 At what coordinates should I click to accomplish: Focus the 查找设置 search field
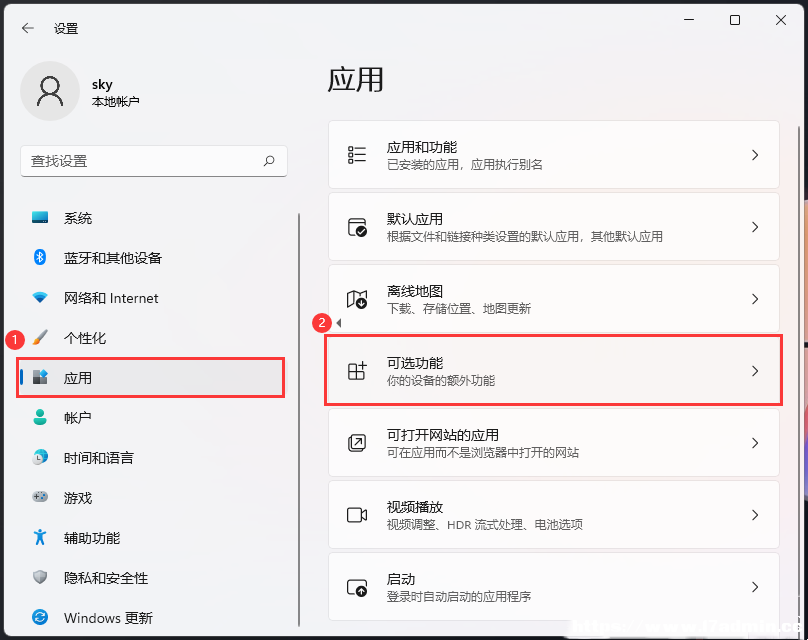[154, 161]
